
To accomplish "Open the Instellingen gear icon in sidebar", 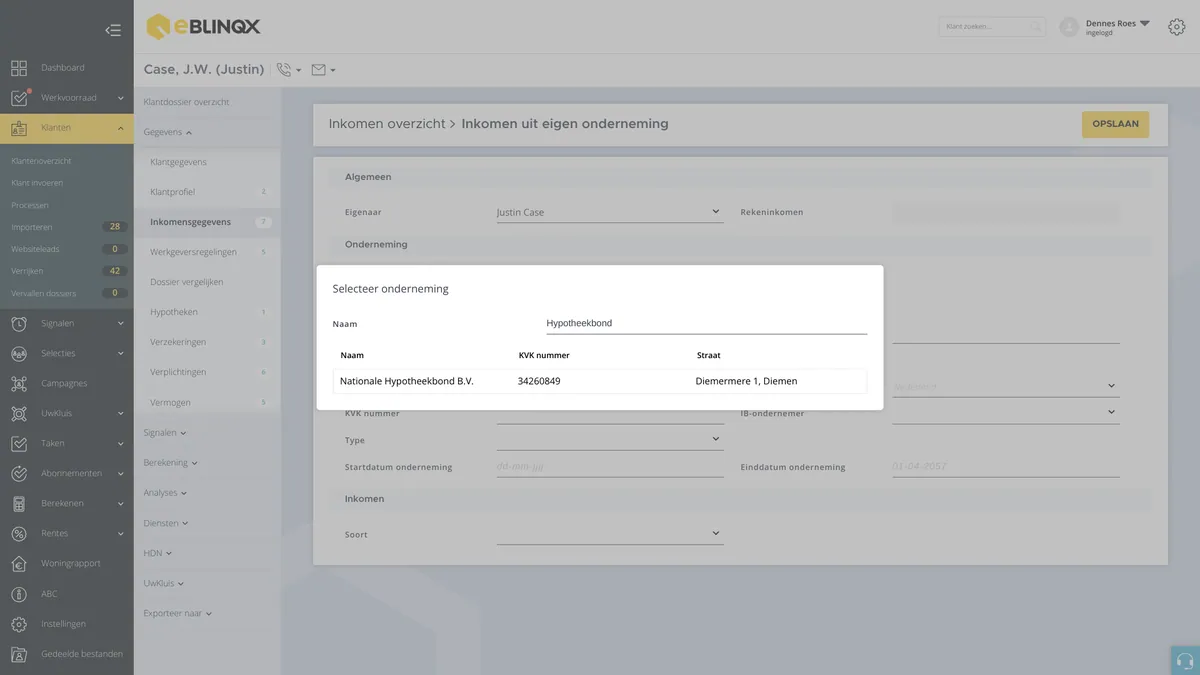I will (19, 623).
